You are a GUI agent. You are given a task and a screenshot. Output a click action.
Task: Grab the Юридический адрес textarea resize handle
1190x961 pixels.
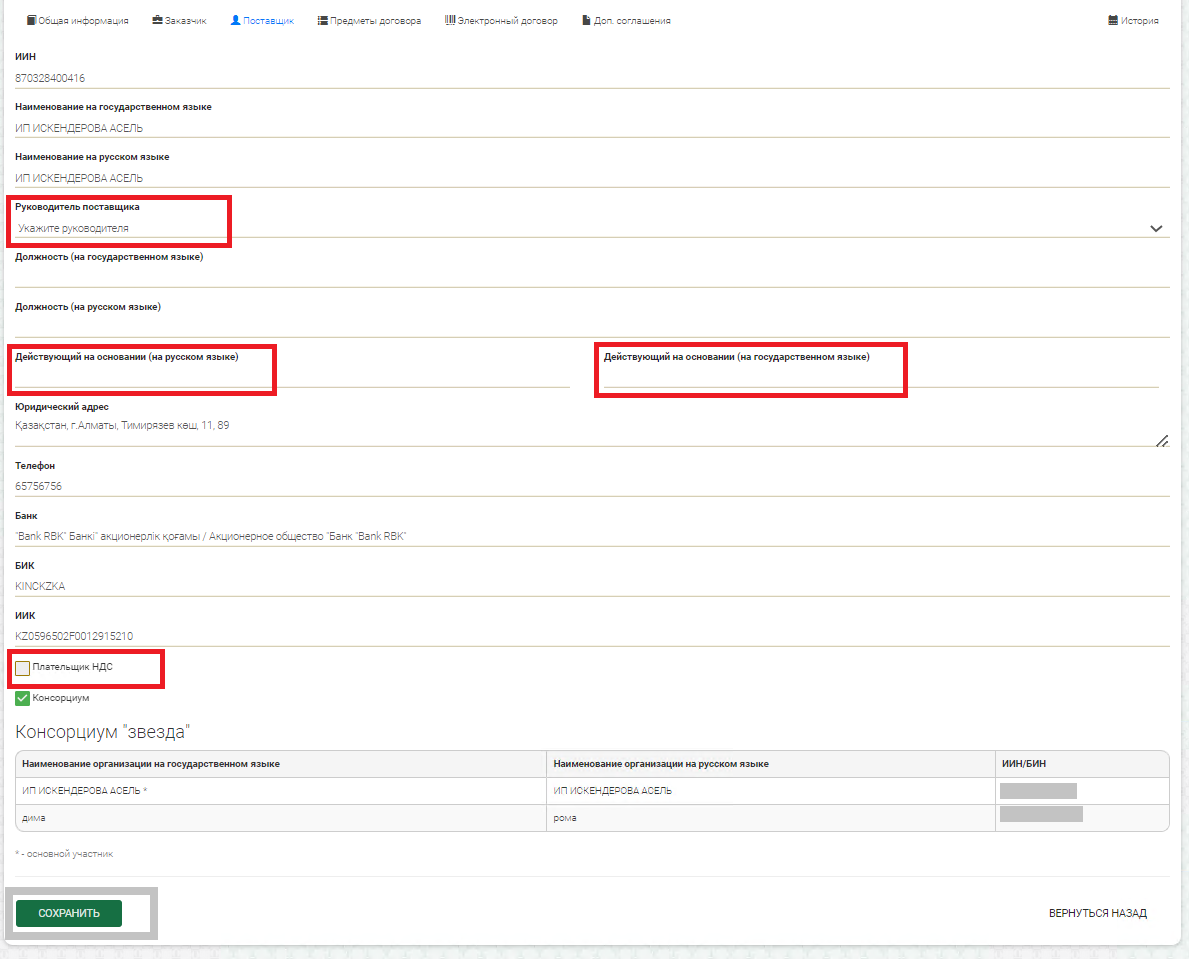pyautogui.click(x=1162, y=440)
